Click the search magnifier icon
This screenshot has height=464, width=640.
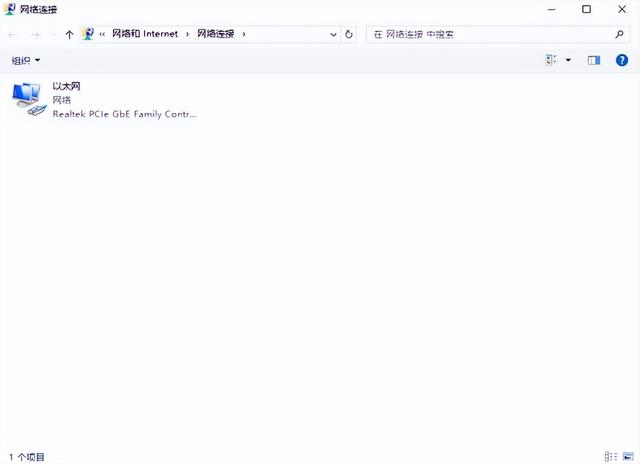coord(619,34)
